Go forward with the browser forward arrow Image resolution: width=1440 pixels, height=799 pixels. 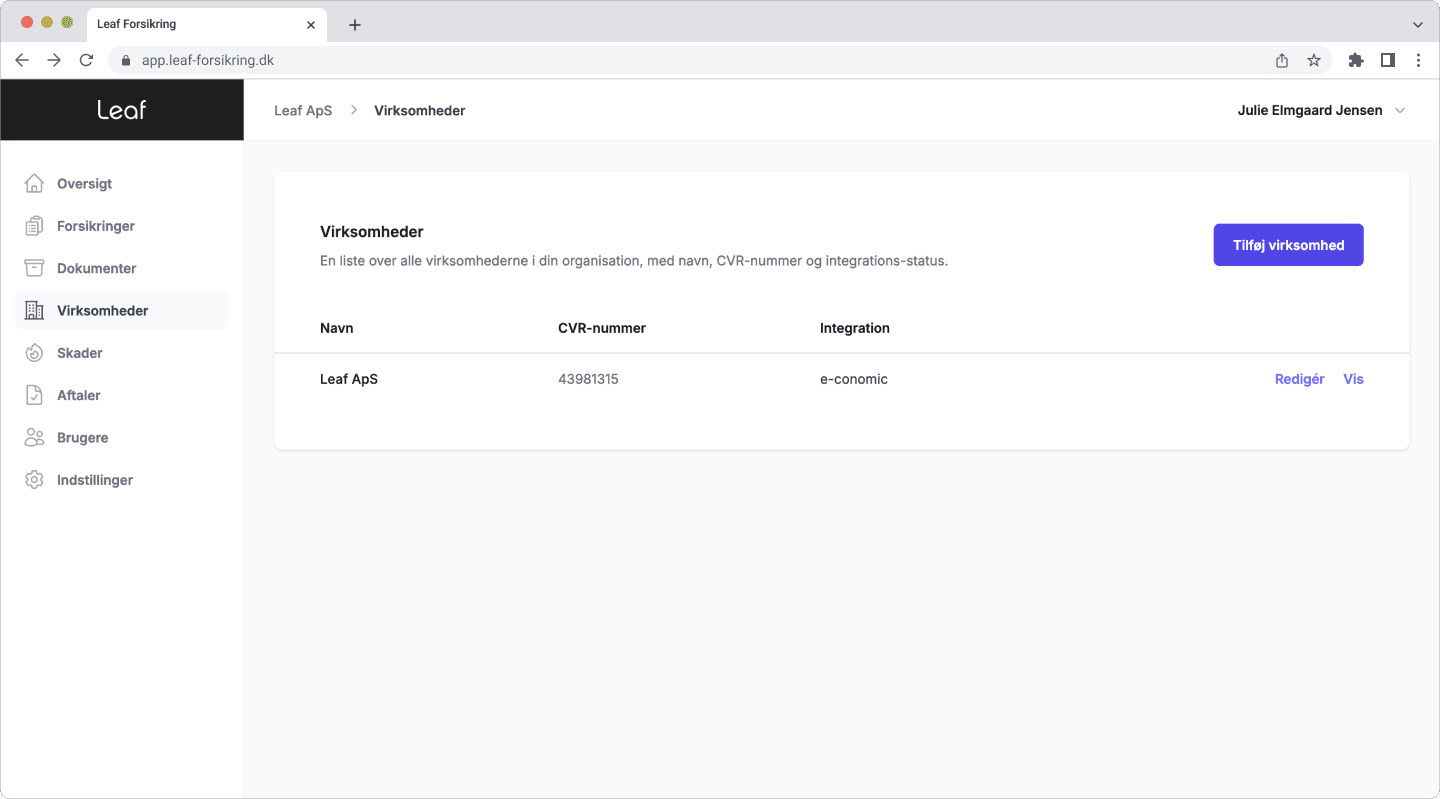tap(54, 60)
